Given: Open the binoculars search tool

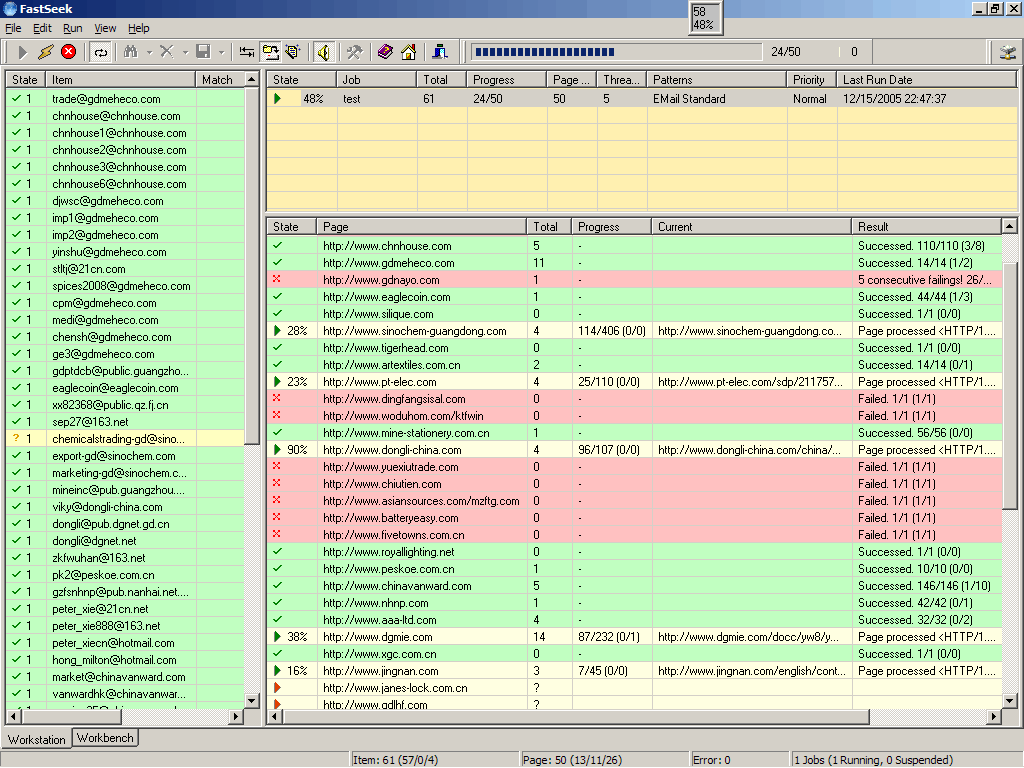Looking at the screenshot, I should [x=131, y=51].
